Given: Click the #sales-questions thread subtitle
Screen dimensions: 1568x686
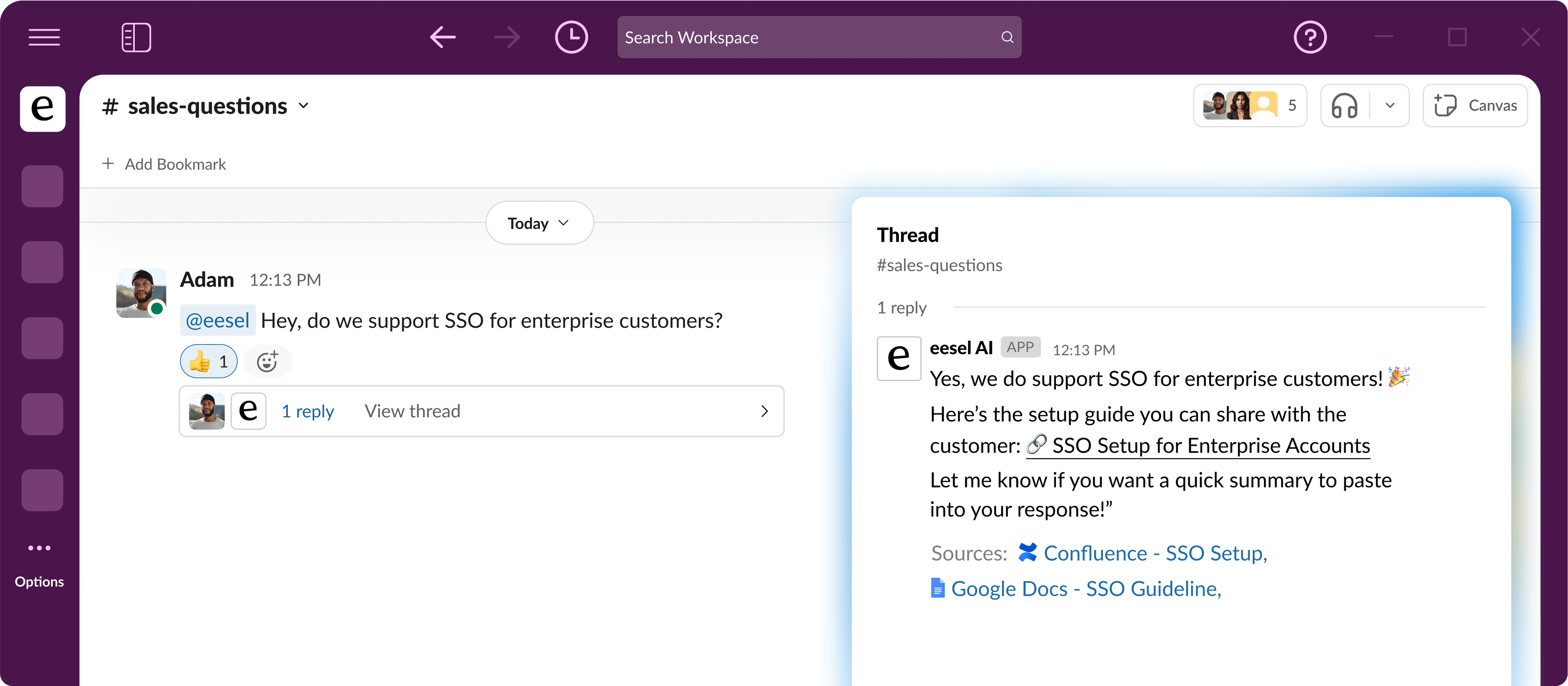Looking at the screenshot, I should click(939, 265).
